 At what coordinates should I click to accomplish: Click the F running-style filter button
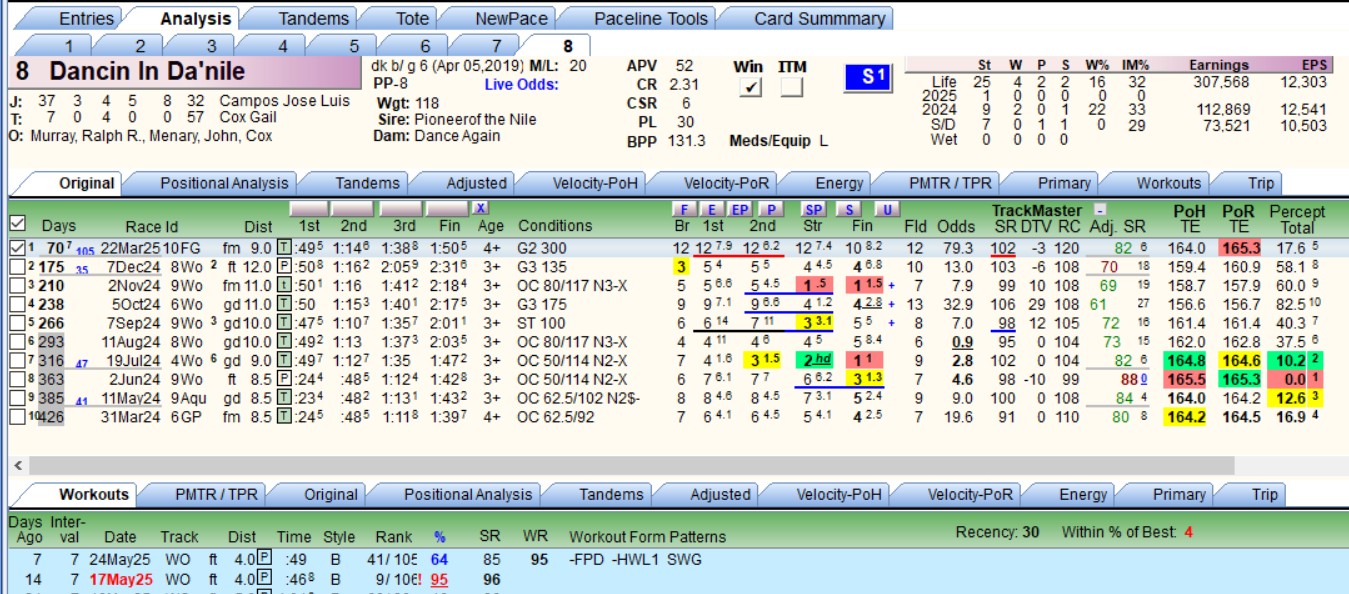coord(685,209)
